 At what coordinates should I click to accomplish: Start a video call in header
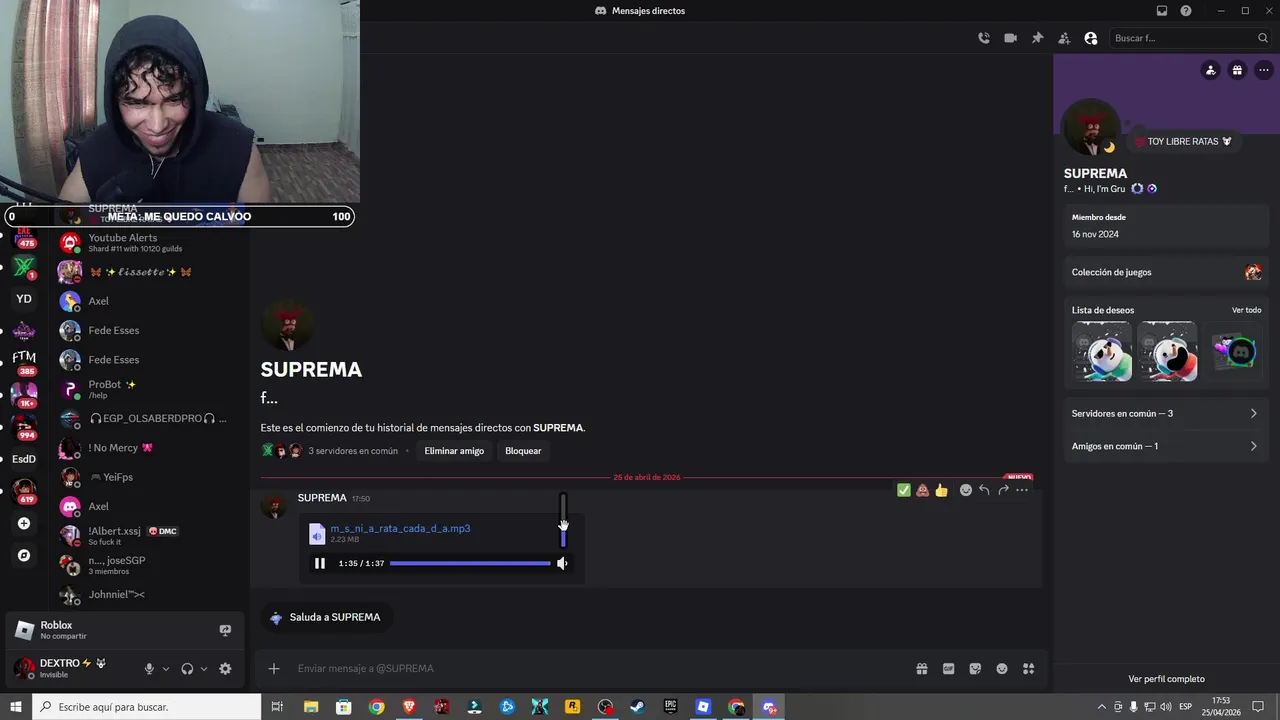tap(1011, 38)
